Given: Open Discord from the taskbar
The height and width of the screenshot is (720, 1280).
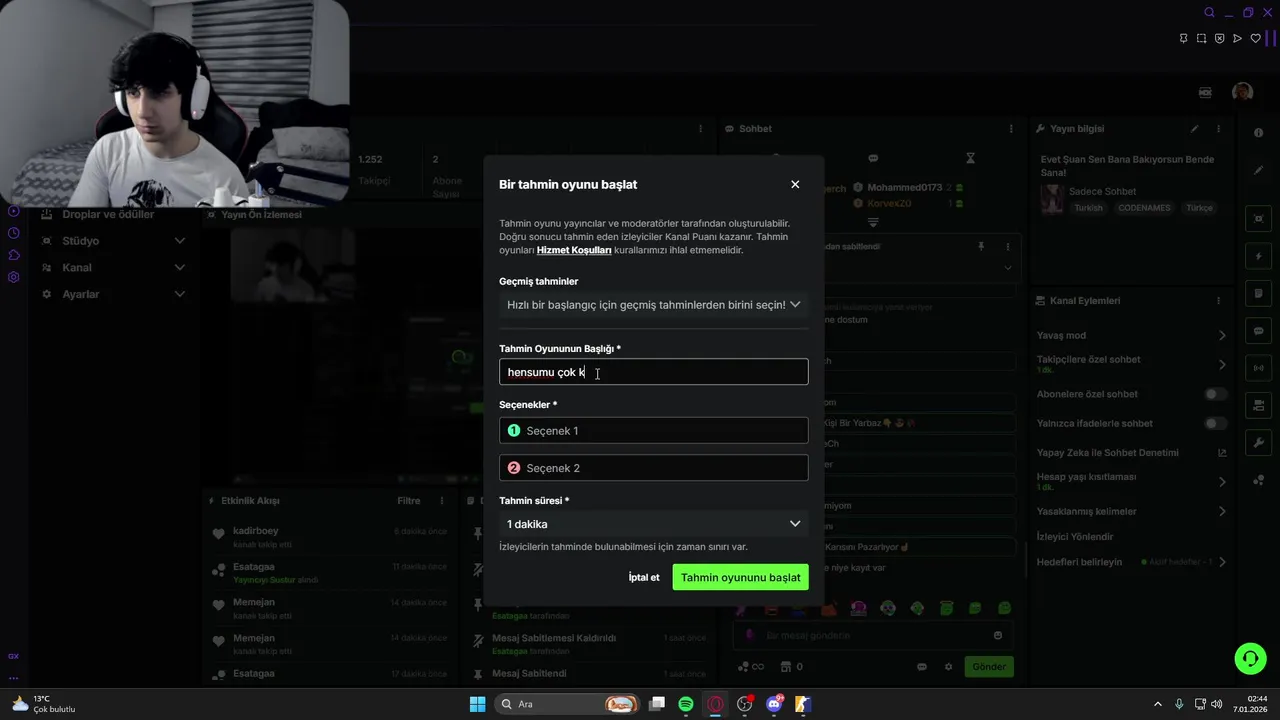Looking at the screenshot, I should click(774, 704).
